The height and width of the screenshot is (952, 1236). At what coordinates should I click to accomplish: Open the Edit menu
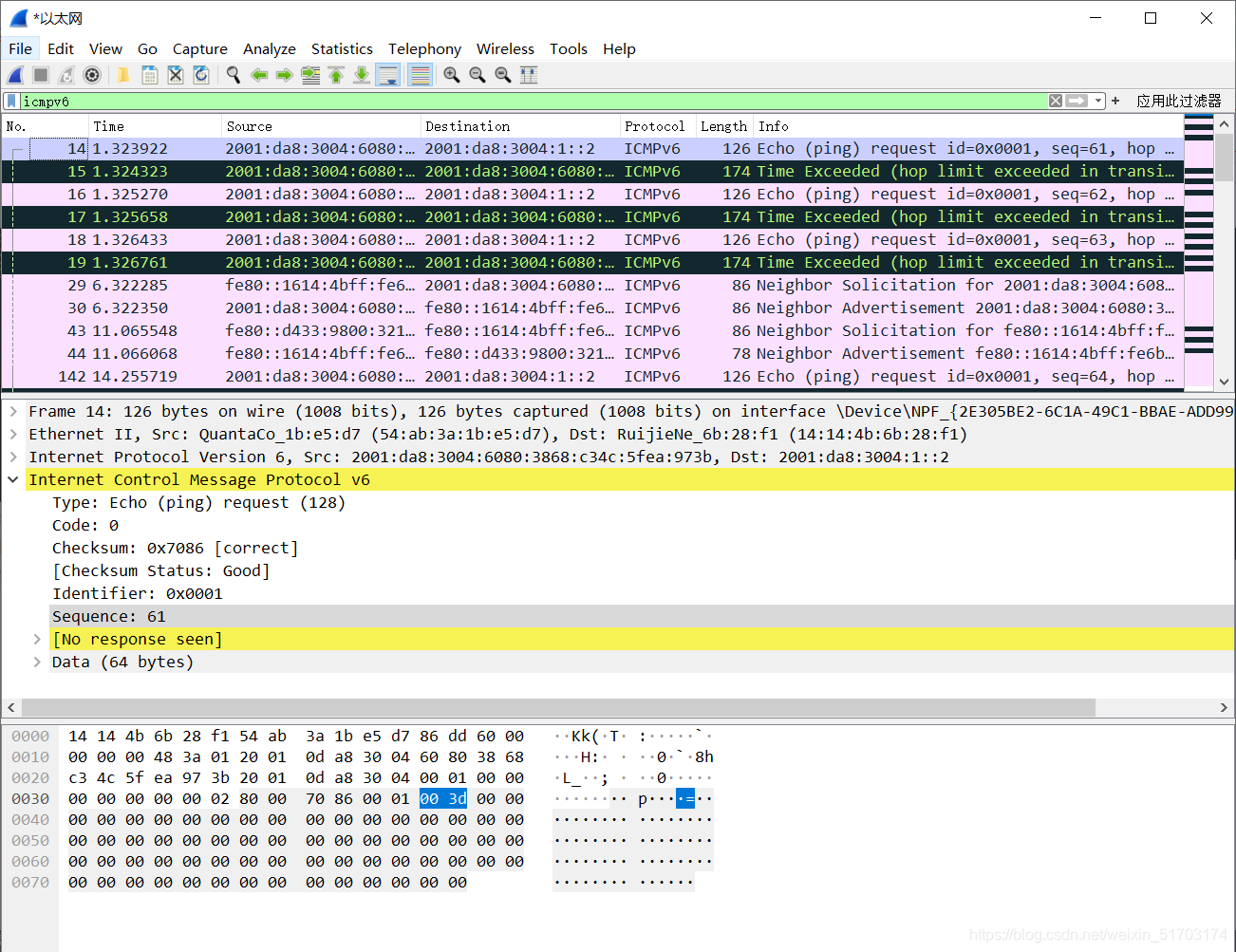(x=61, y=48)
